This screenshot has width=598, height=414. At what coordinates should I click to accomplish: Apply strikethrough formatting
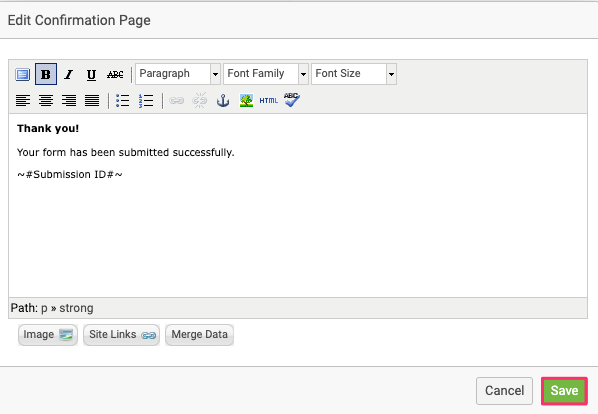[x=115, y=74]
